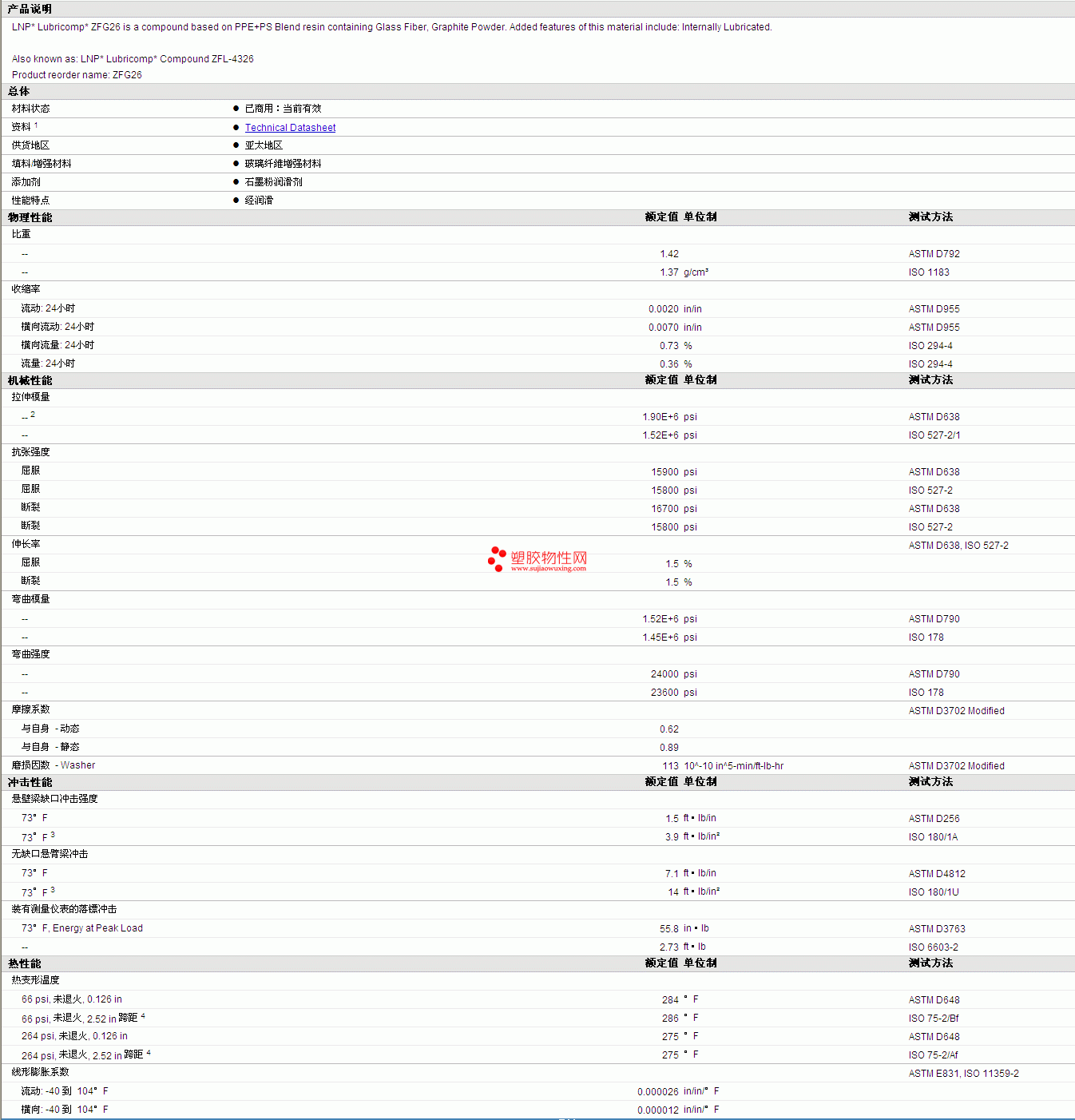Click the 抗张强度 property label
The width and height of the screenshot is (1075, 1120).
click(x=30, y=452)
